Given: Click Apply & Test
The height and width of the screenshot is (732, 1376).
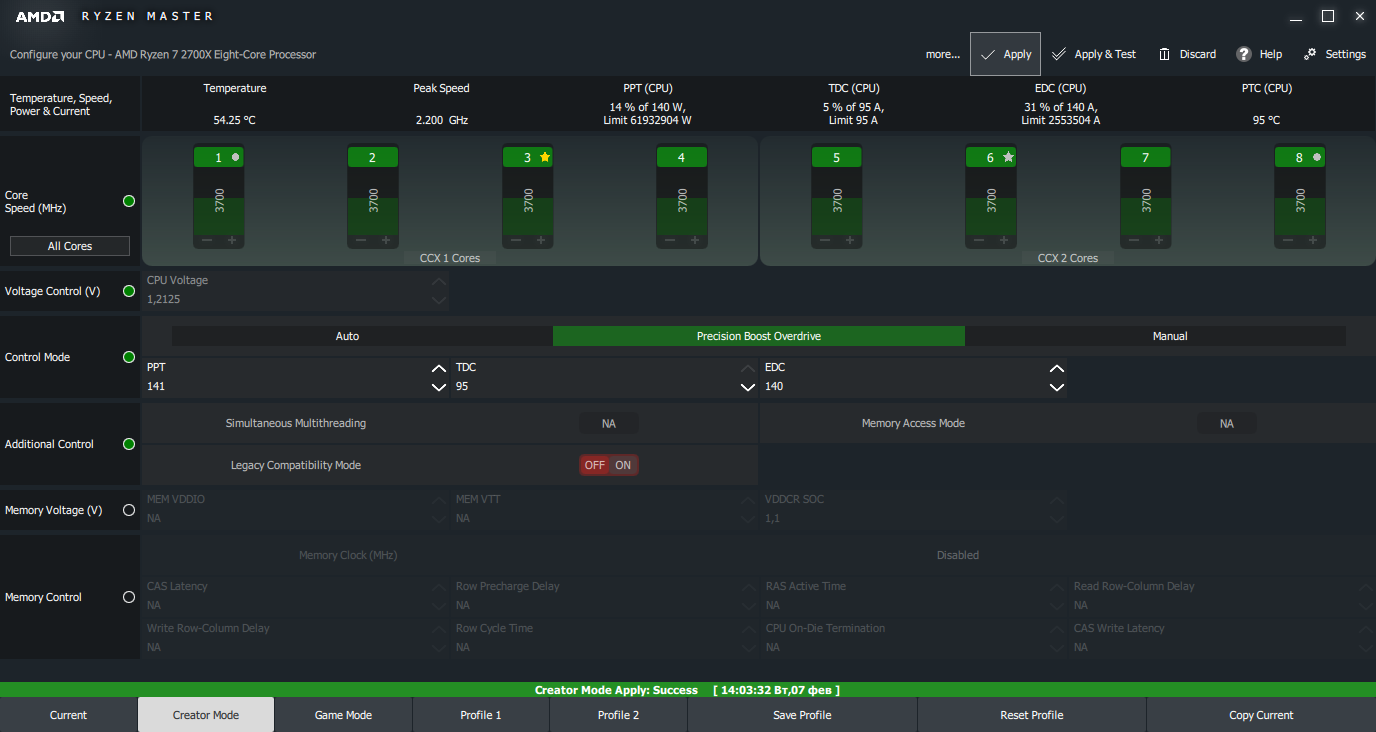Looking at the screenshot, I should [1093, 54].
